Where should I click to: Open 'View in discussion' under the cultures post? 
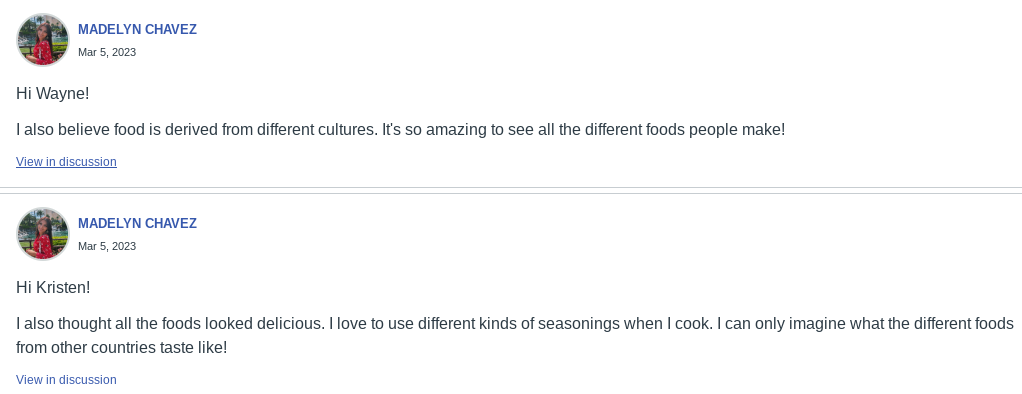pos(66,162)
